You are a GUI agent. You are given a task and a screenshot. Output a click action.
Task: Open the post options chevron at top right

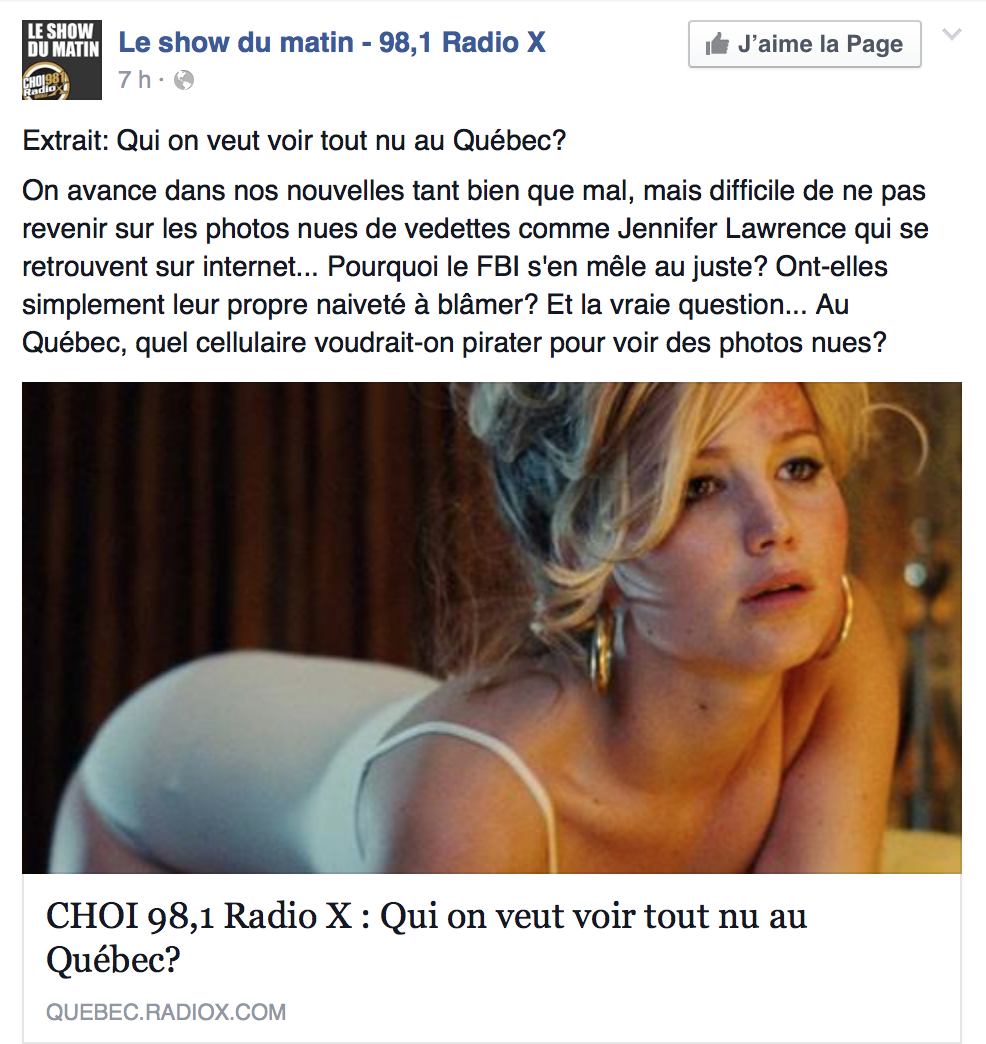click(952, 34)
